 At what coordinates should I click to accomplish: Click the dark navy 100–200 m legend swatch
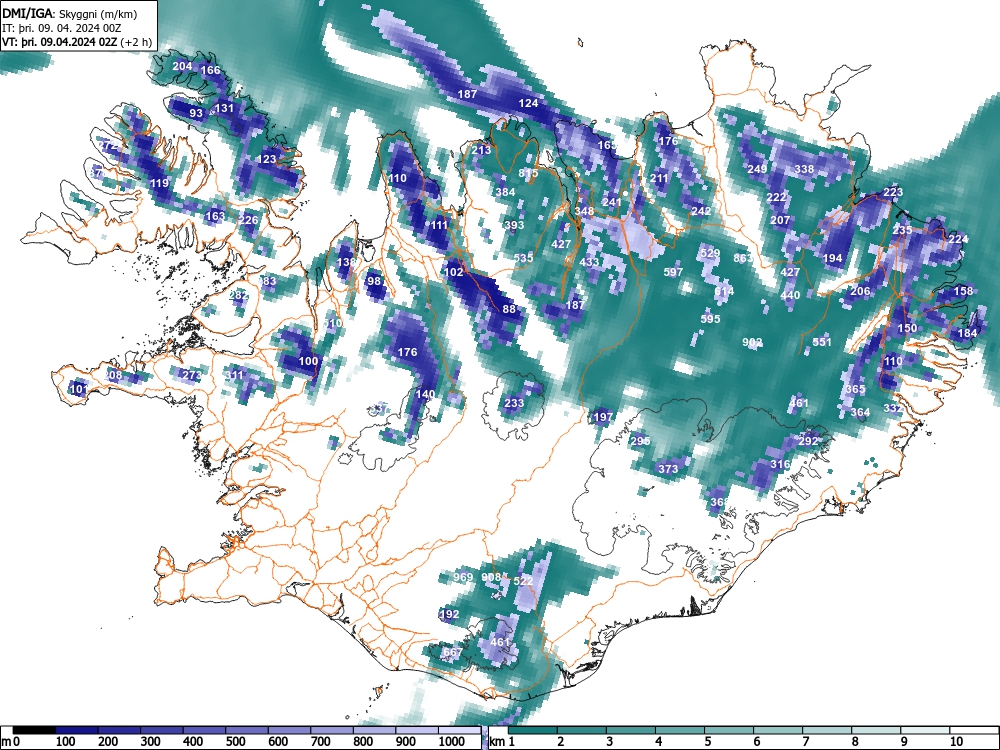[77, 730]
